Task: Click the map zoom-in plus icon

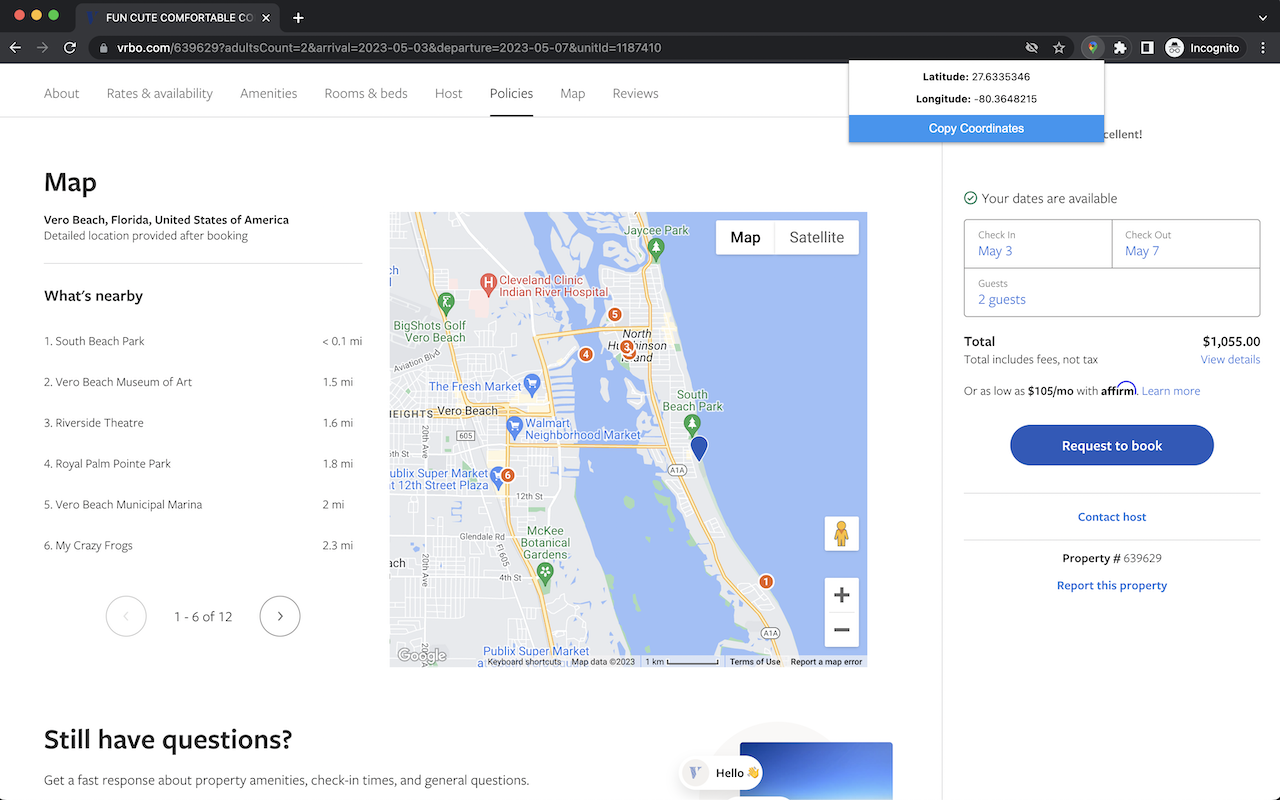Action: [841, 594]
